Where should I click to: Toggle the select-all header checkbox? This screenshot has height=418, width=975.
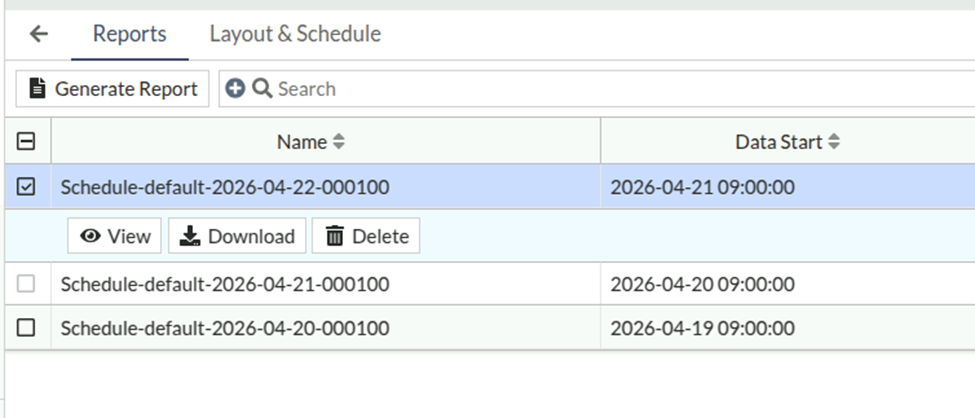(x=25, y=142)
